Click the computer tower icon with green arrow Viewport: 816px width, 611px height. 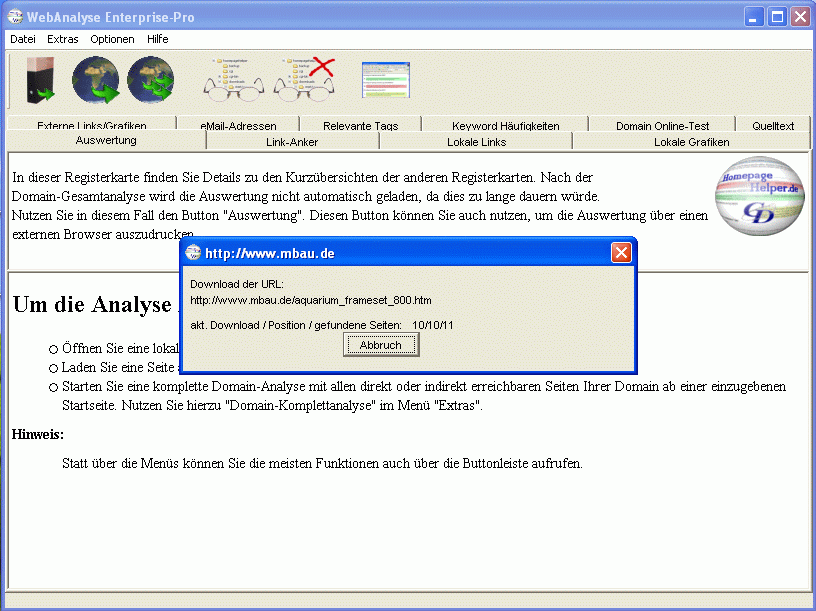40,81
